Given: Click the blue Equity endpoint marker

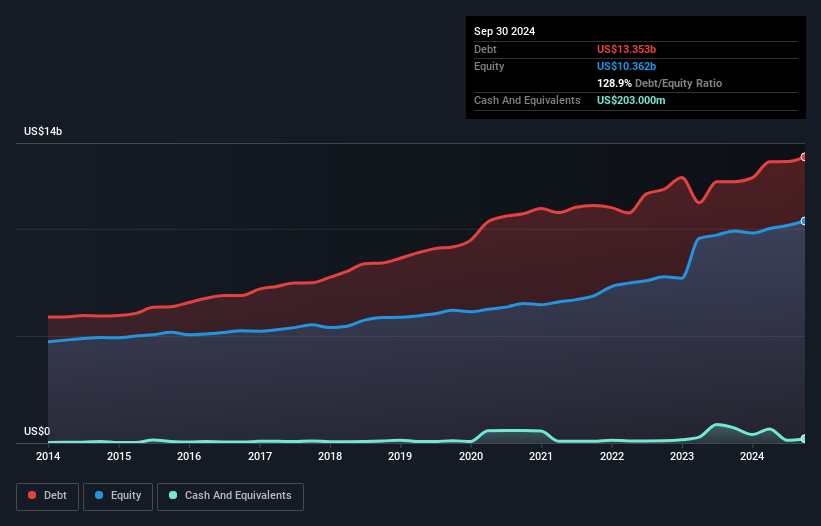Looking at the screenshot, I should pos(804,221).
